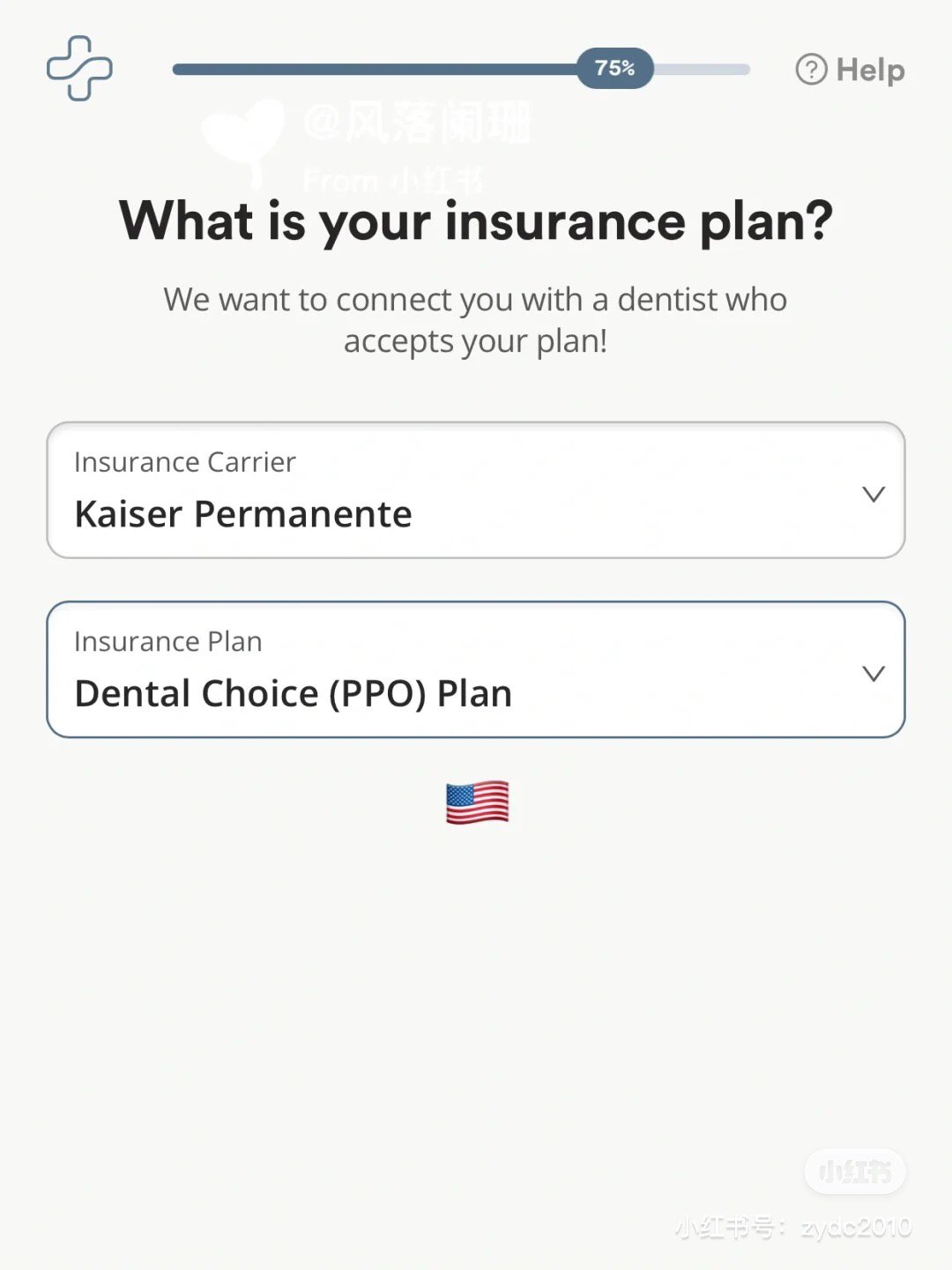Click the Xiaohongshu watermark badge logo
The width and height of the screenshot is (952, 1270).
tap(854, 1171)
